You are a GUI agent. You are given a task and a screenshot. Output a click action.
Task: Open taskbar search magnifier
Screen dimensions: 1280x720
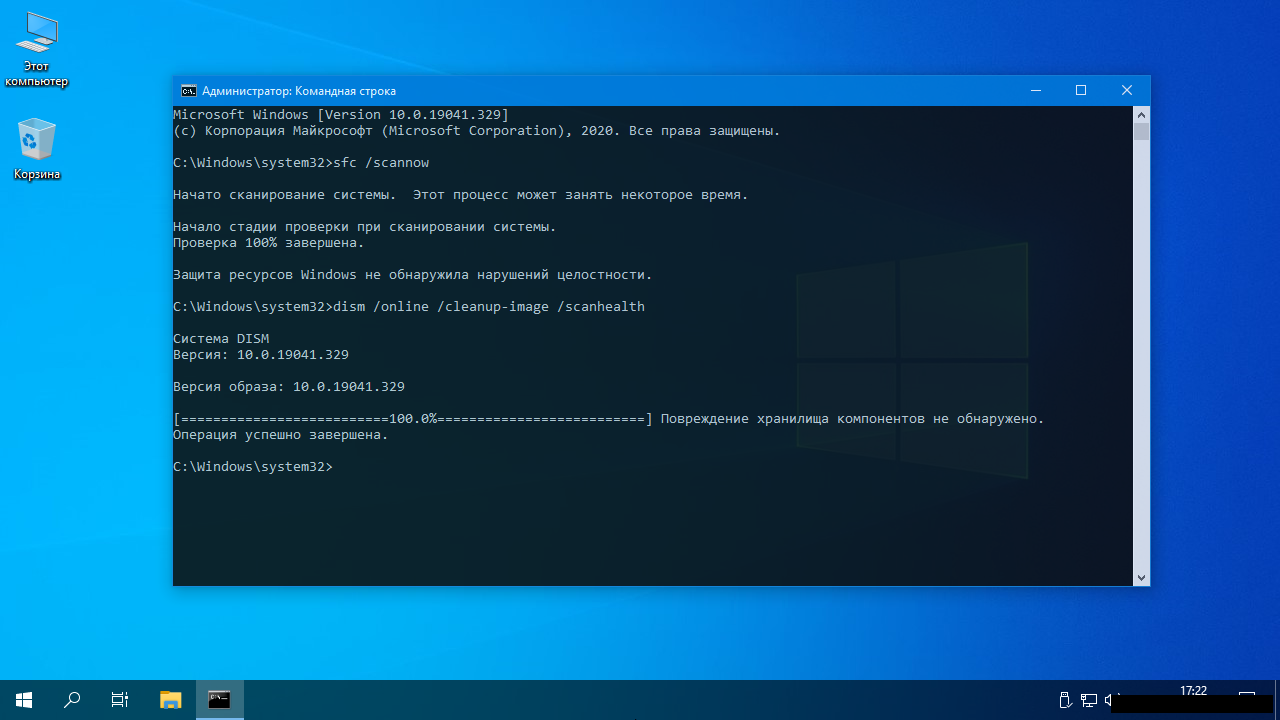click(x=72, y=700)
